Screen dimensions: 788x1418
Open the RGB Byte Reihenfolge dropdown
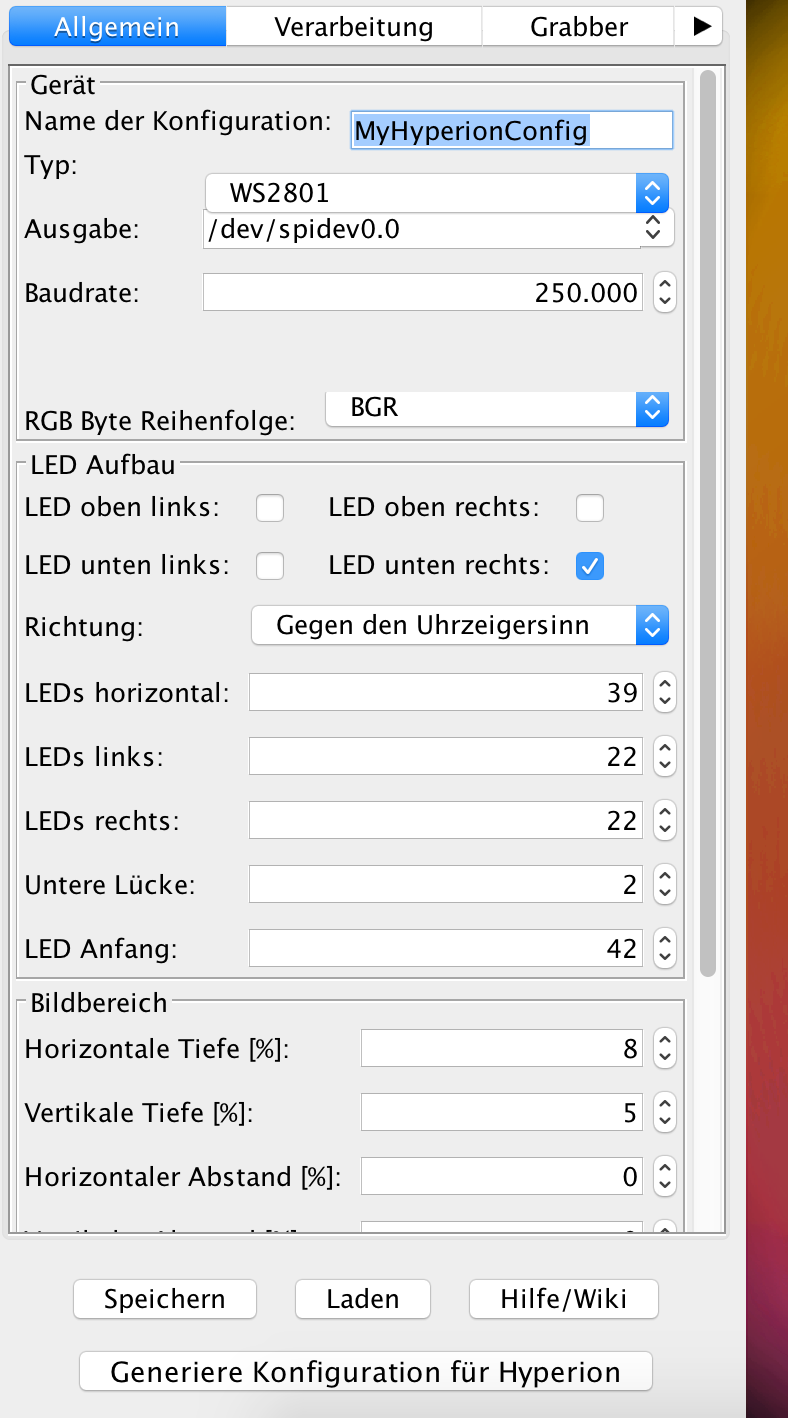pos(497,408)
